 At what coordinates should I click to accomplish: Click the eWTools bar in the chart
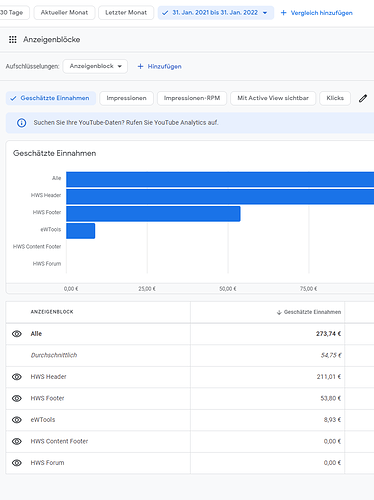click(x=81, y=231)
